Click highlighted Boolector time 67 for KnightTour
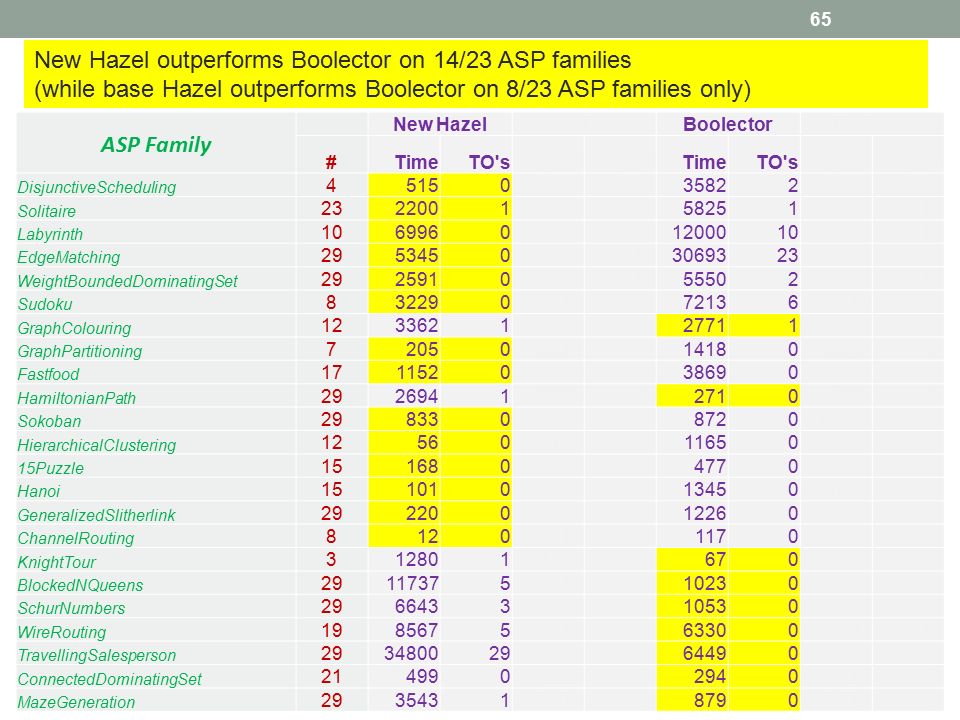 pos(715,560)
